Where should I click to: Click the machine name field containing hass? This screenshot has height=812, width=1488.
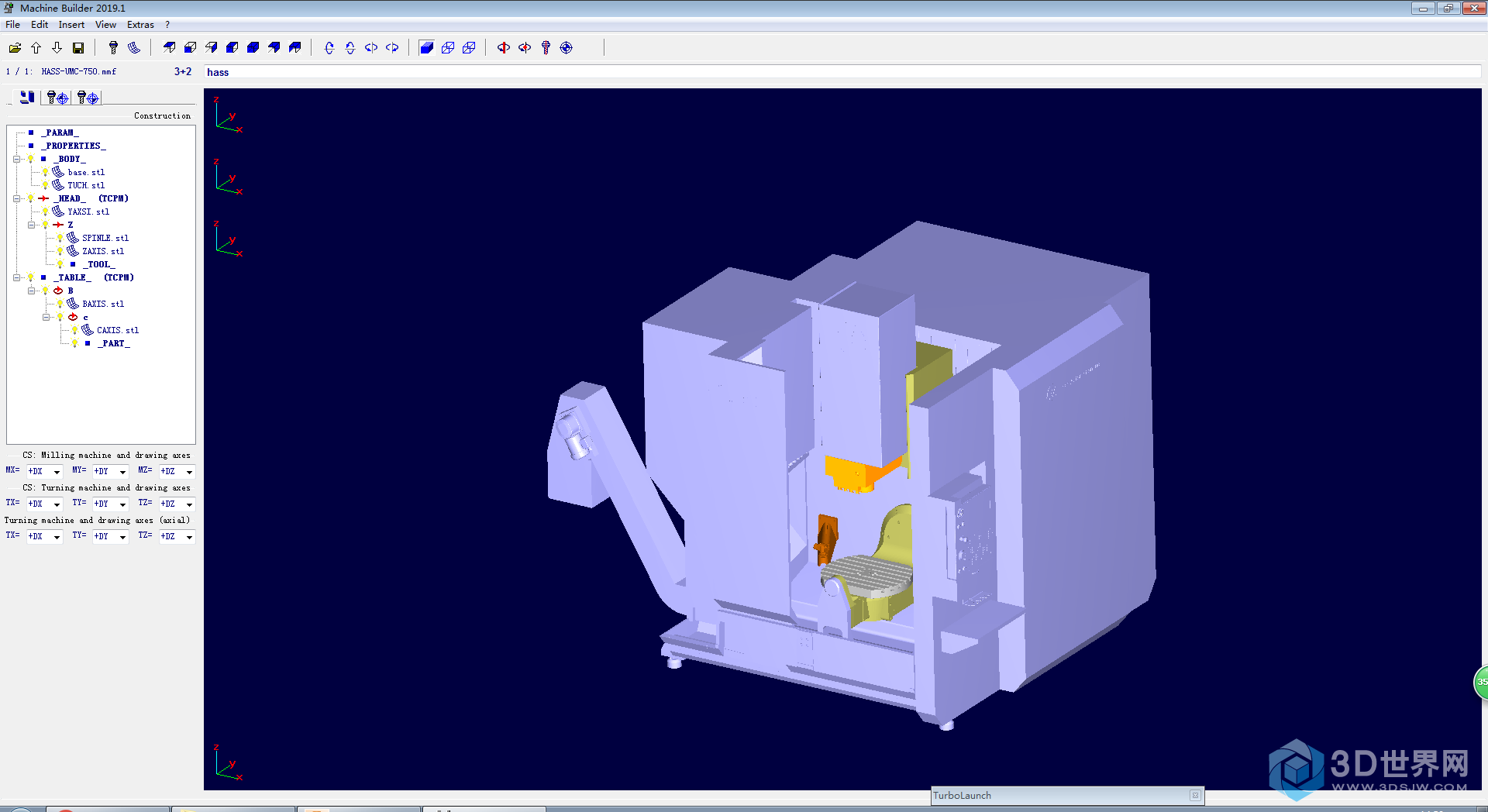point(842,72)
